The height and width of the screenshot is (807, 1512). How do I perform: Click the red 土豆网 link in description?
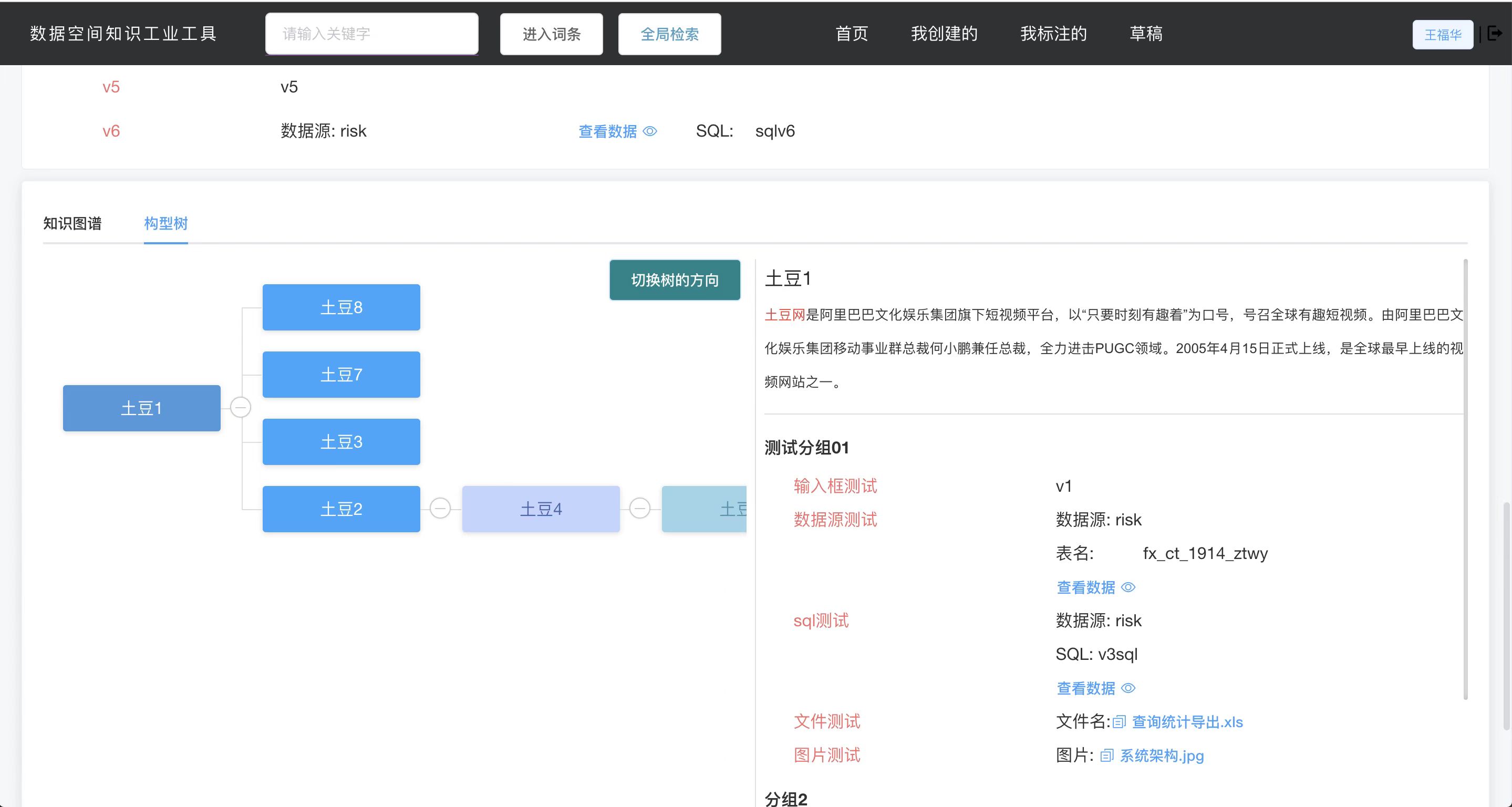coord(785,315)
